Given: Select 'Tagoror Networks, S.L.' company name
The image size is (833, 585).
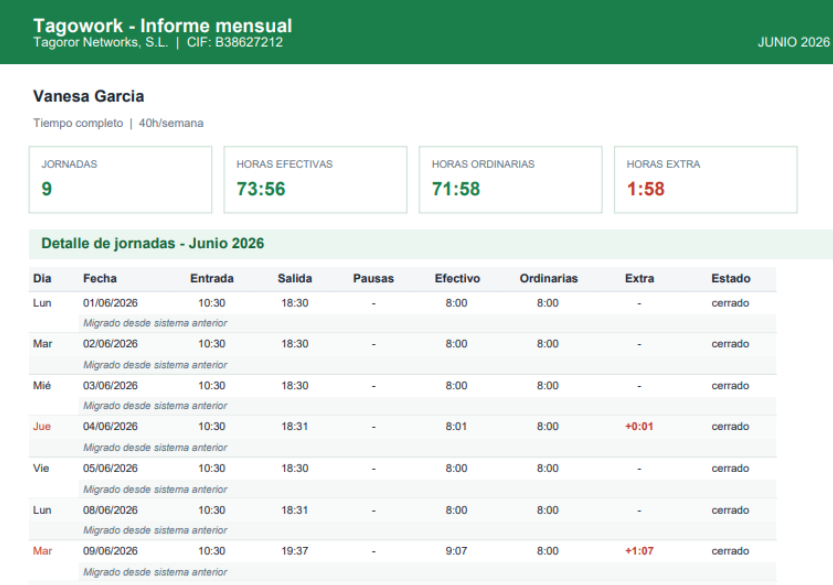Looking at the screenshot, I should 100,43.
